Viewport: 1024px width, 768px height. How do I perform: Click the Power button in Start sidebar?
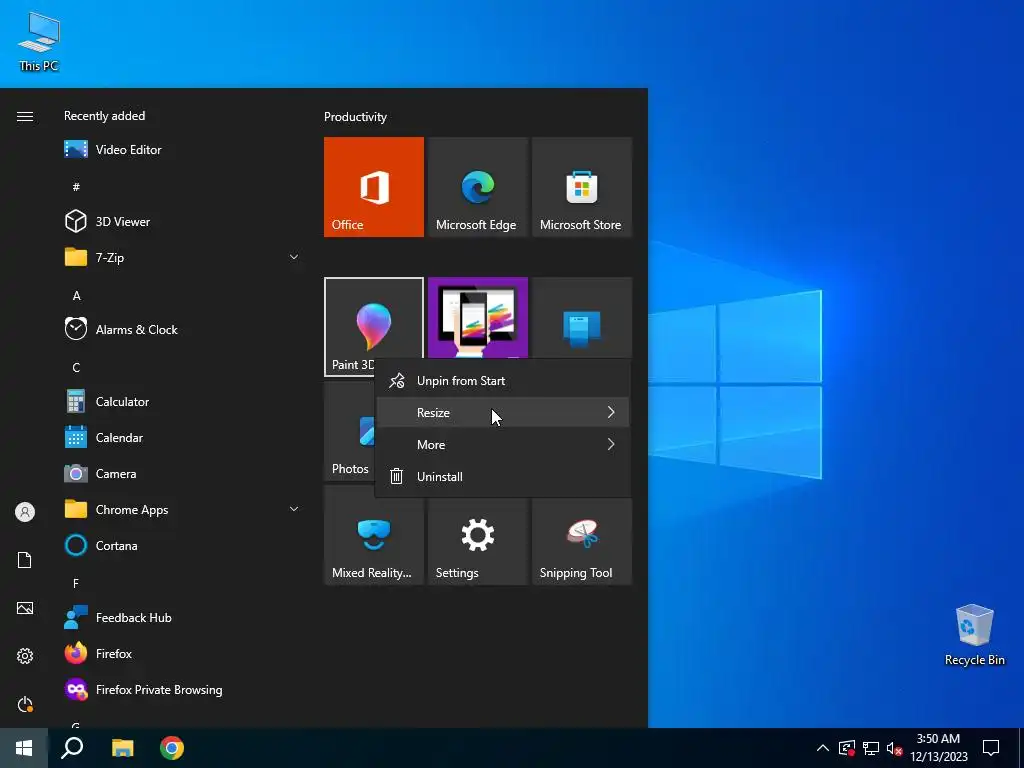(25, 704)
